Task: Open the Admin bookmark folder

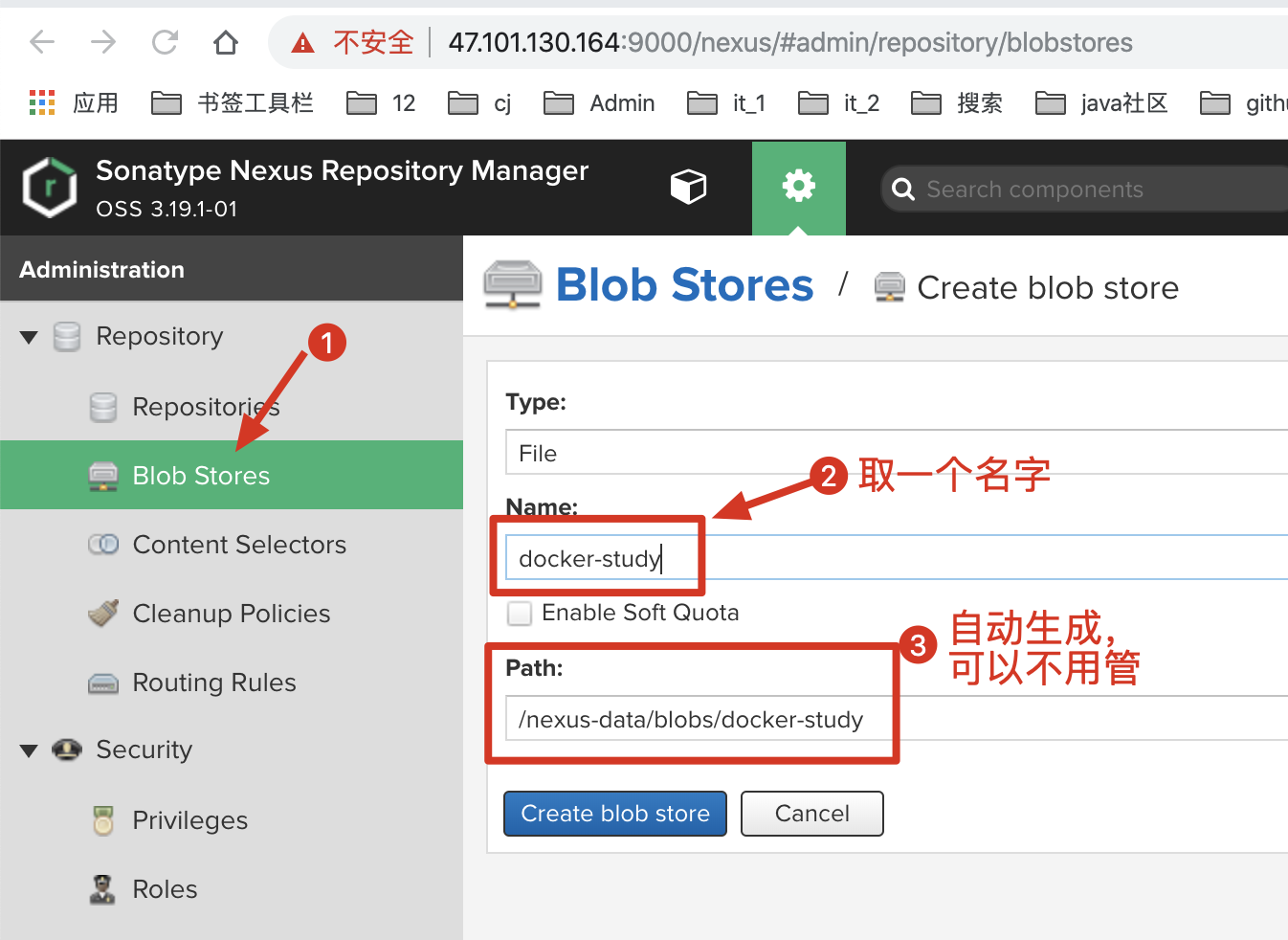Action: pyautogui.click(x=599, y=102)
